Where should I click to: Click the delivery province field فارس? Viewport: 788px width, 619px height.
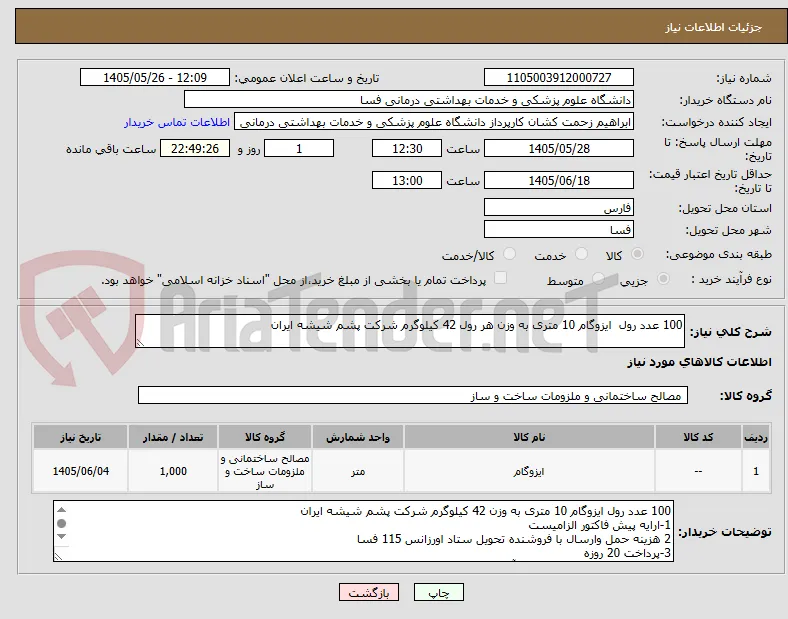point(559,207)
